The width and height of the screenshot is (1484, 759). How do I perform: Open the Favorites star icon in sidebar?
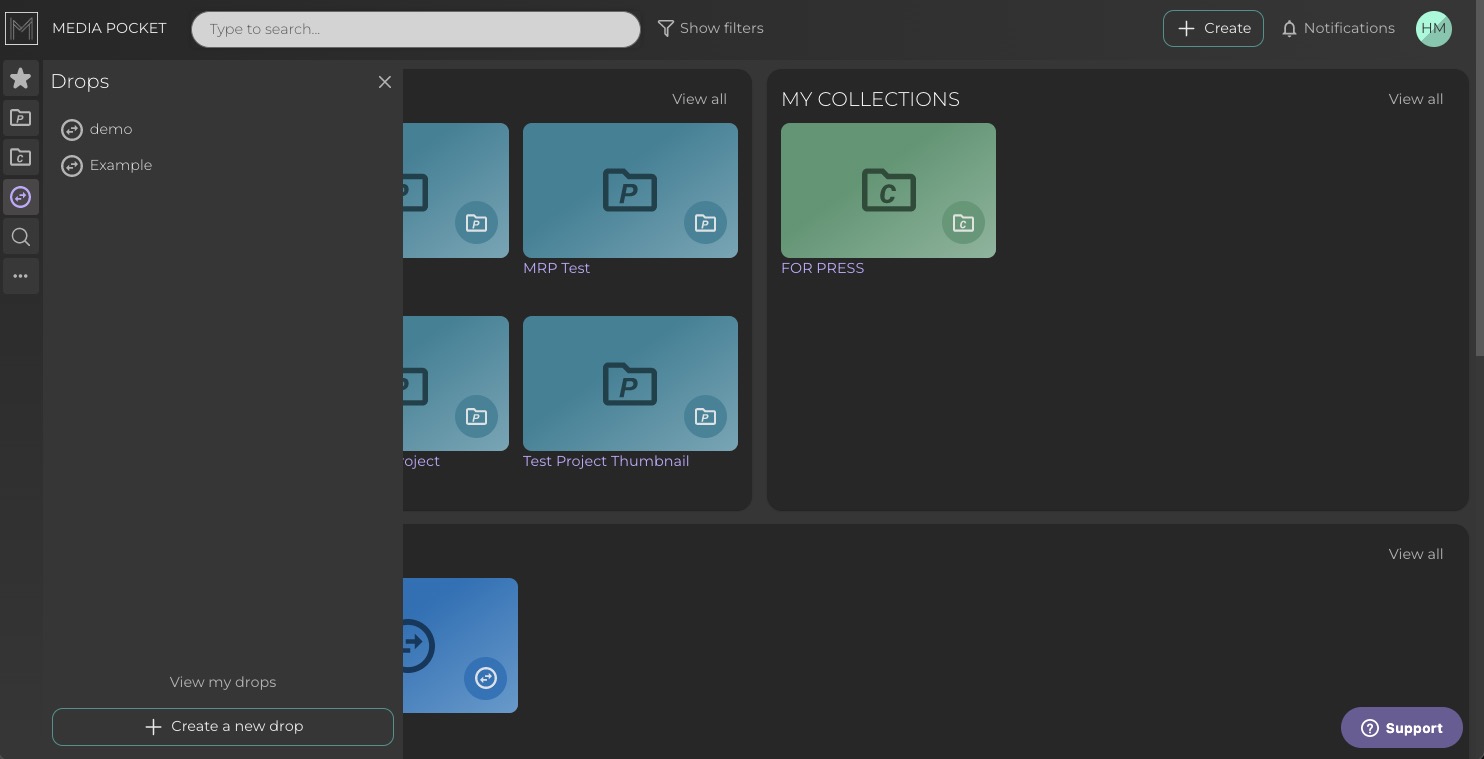coord(20,78)
